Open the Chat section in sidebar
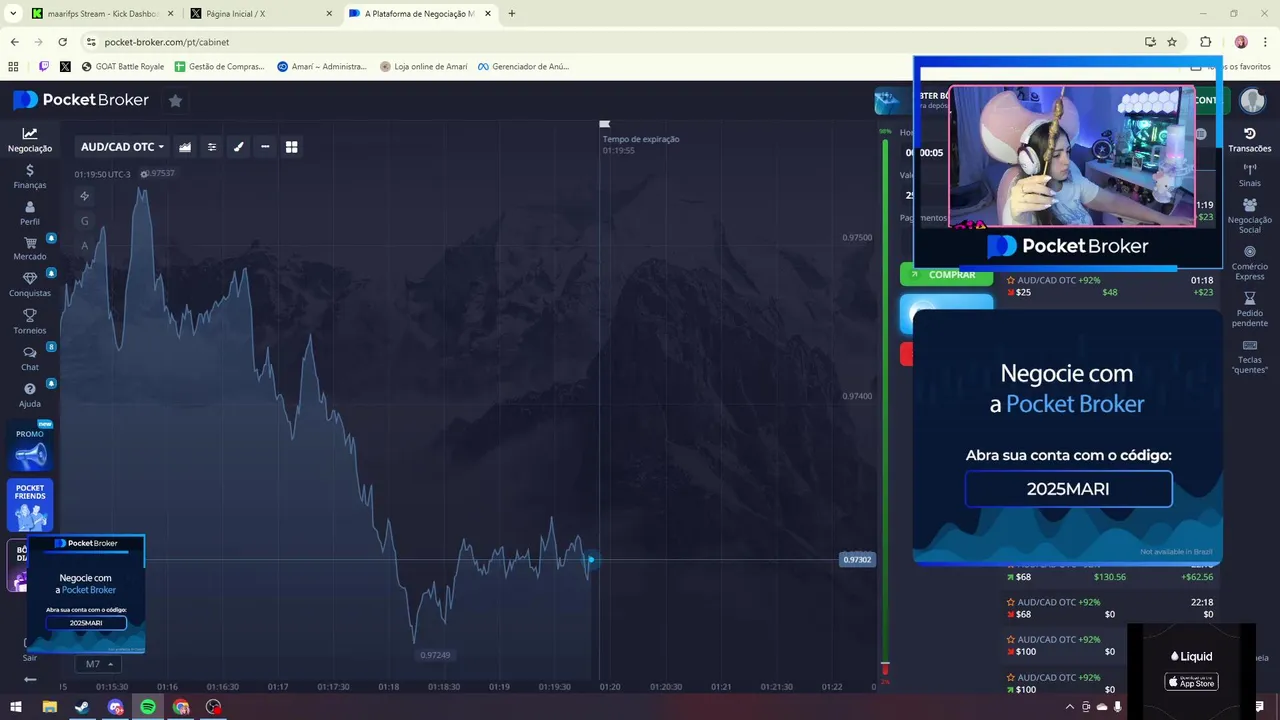The height and width of the screenshot is (720, 1280). tap(30, 359)
